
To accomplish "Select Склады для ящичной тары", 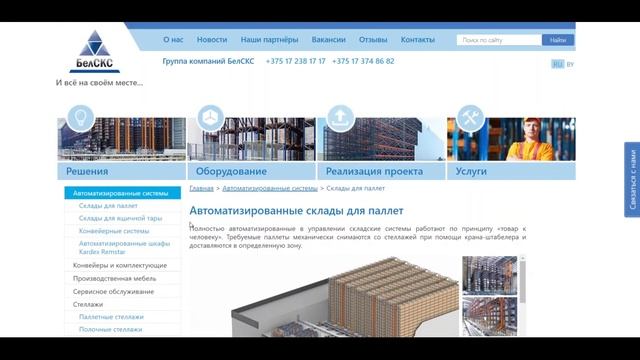I will 120,218.
